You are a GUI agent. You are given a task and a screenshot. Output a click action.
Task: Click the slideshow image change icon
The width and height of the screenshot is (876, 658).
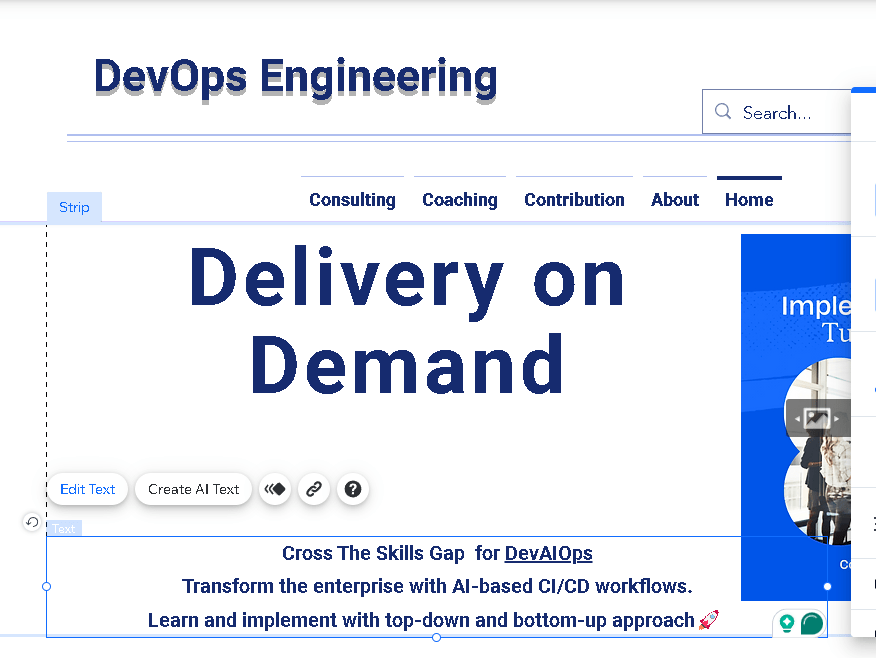[817, 418]
